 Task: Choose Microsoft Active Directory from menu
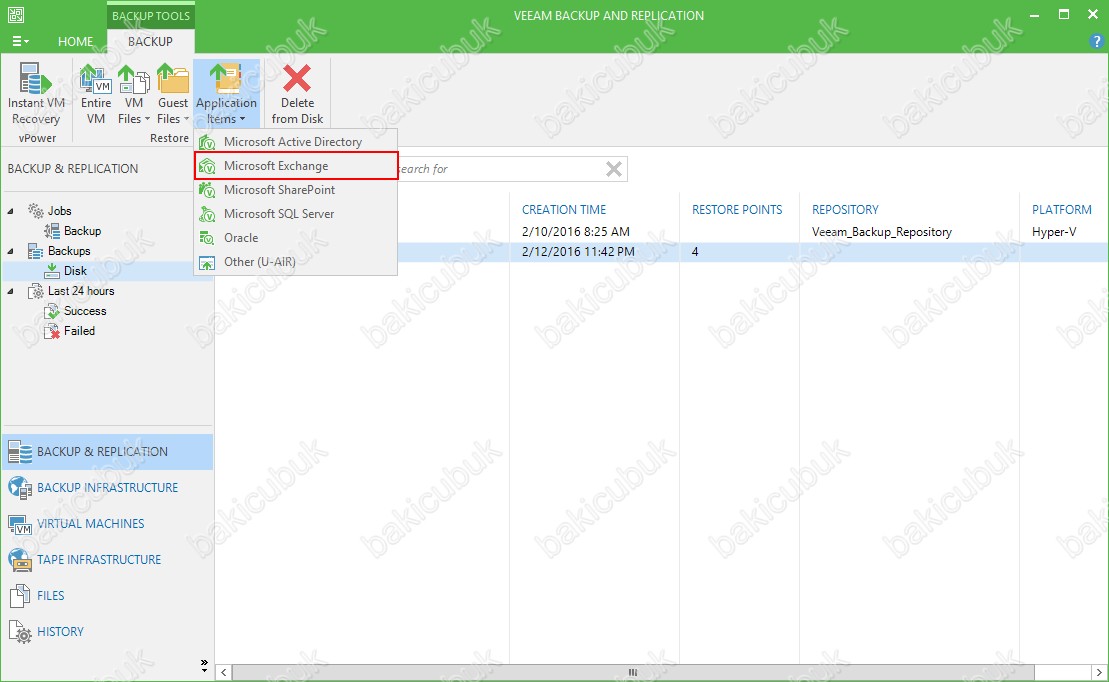pos(296,141)
